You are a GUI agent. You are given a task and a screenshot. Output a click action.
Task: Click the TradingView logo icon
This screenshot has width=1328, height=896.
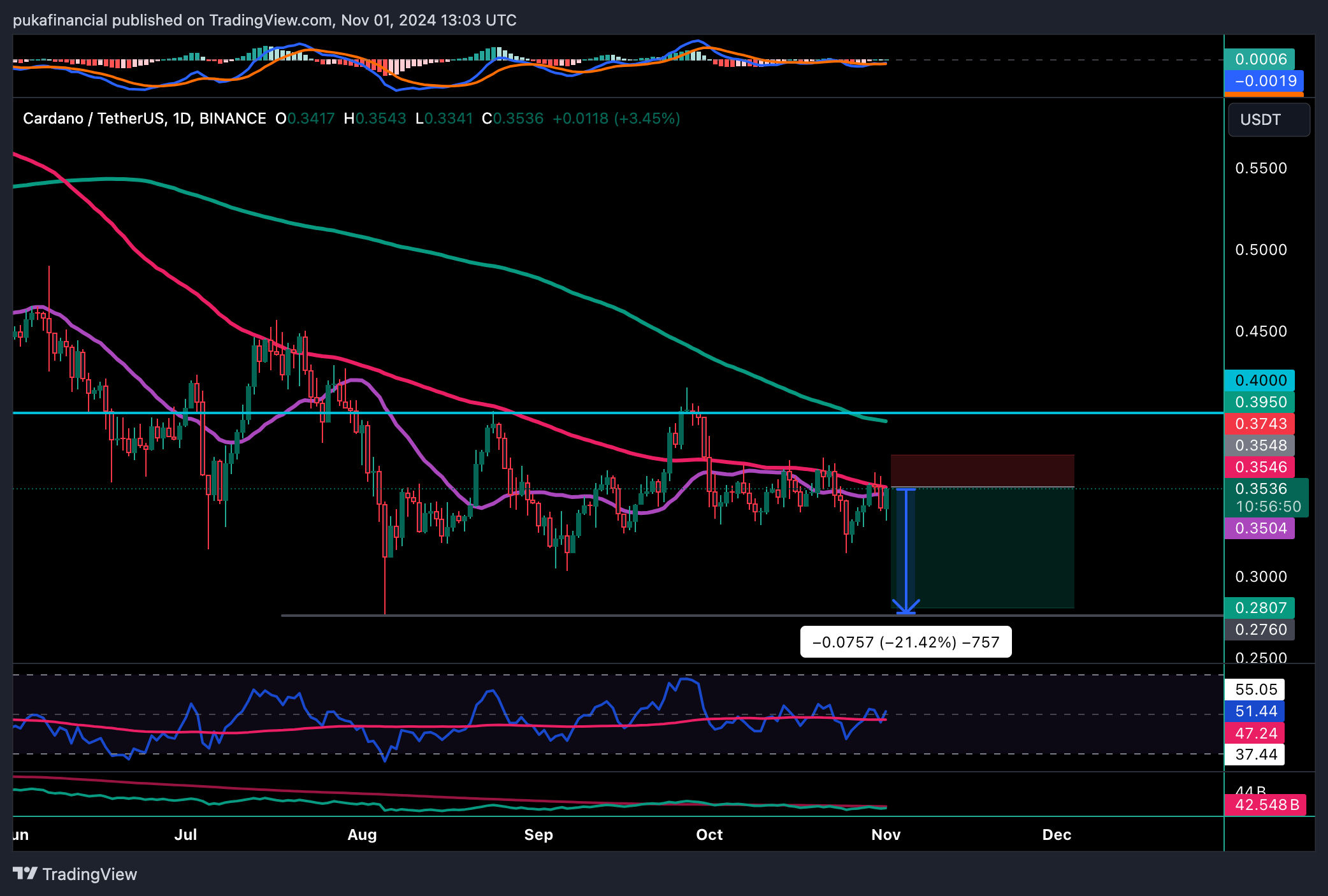25,873
